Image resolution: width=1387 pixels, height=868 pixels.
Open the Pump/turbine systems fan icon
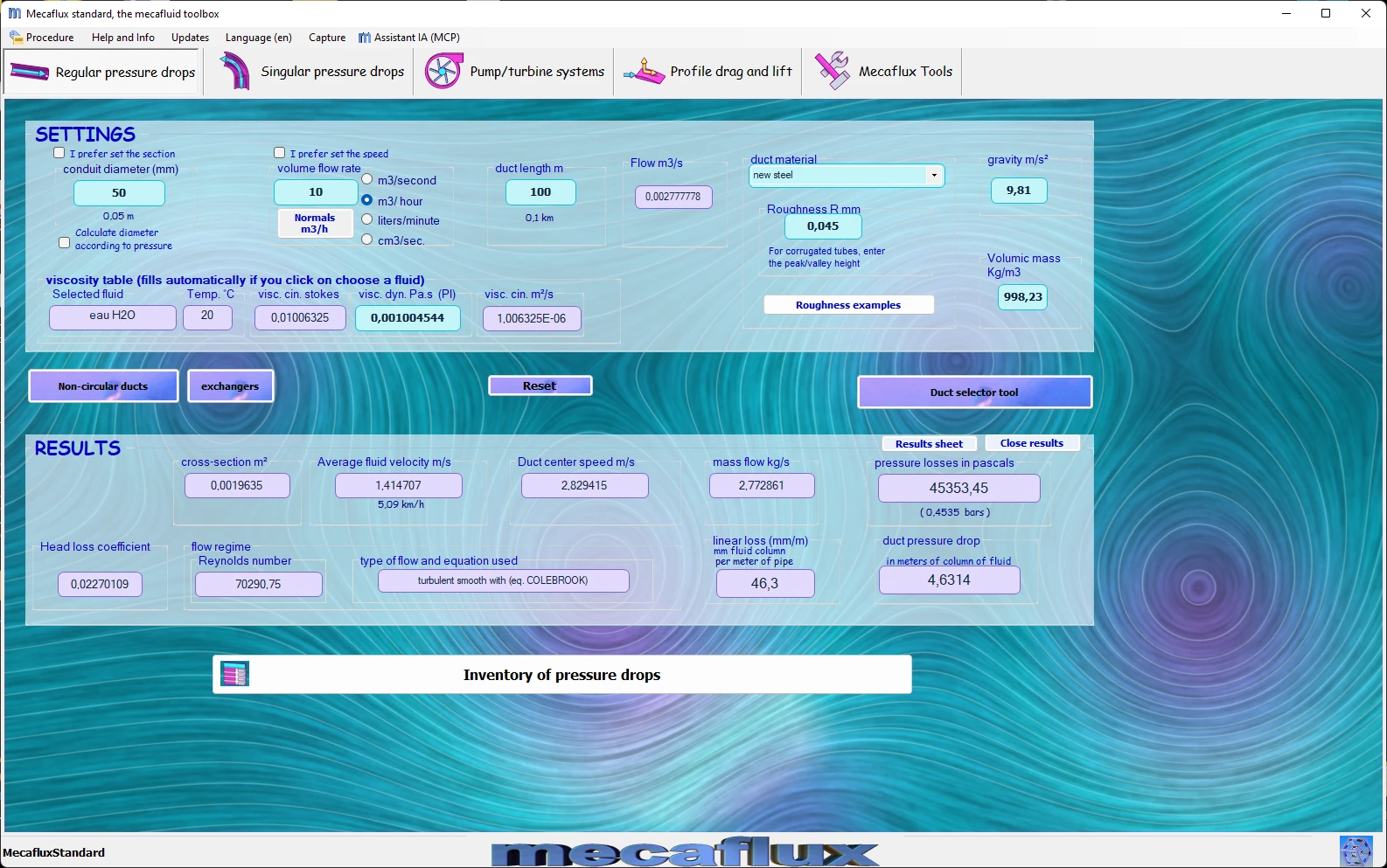[443, 71]
